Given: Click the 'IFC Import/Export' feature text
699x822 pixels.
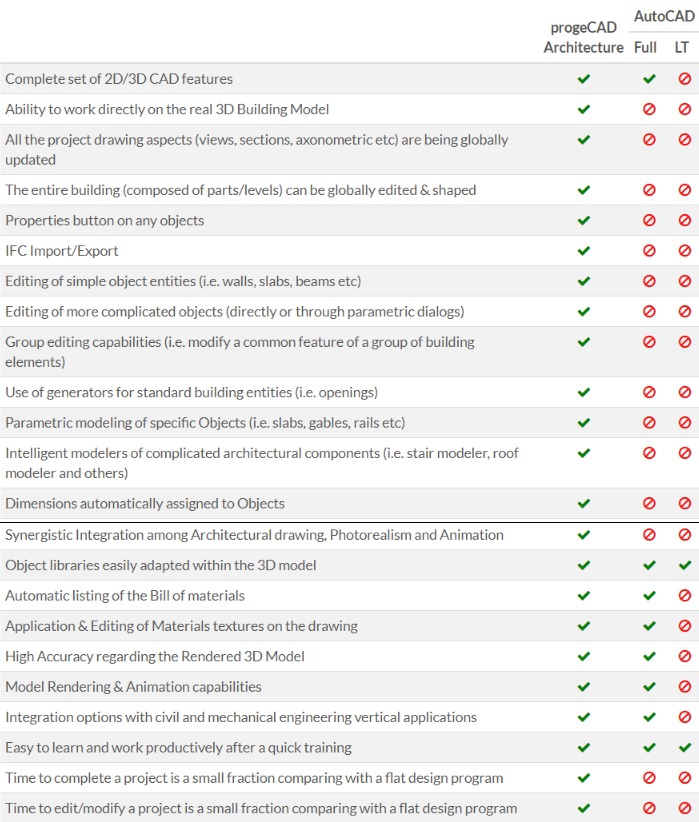Looking at the screenshot, I should (x=62, y=251).
